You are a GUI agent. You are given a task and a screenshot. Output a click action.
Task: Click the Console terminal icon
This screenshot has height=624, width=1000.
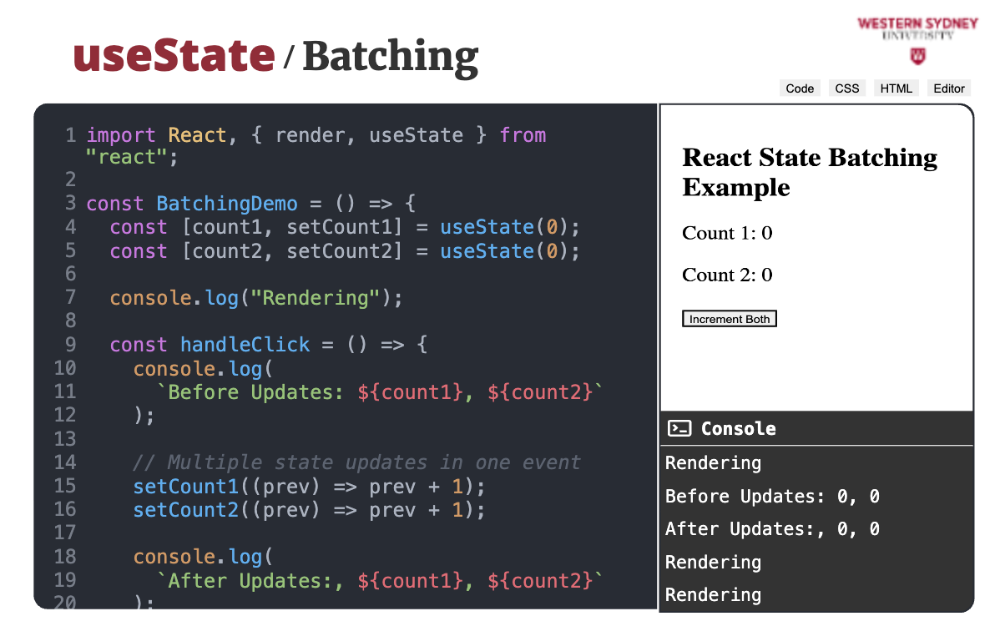coord(680,429)
